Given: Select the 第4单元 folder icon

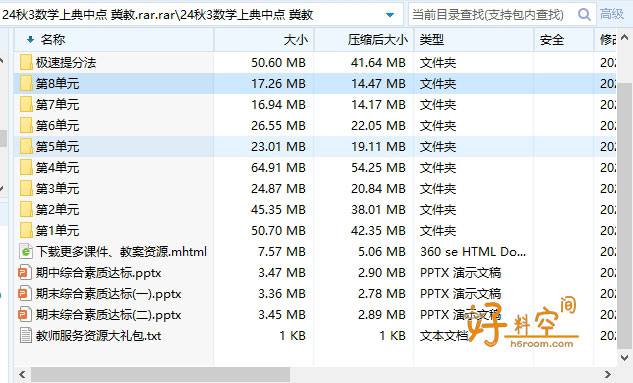Looking at the screenshot, I should click(x=26, y=167).
